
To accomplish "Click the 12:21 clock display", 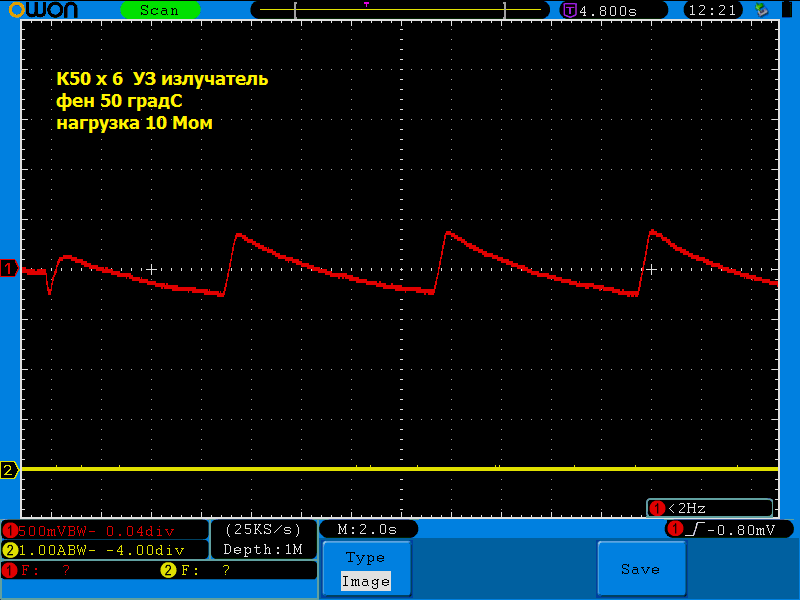I will [713, 10].
